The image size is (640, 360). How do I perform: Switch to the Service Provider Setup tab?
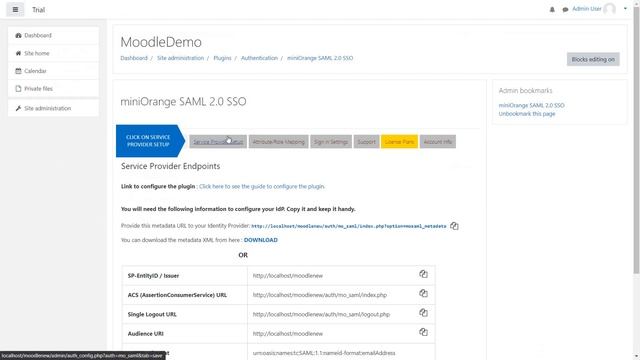(218, 142)
